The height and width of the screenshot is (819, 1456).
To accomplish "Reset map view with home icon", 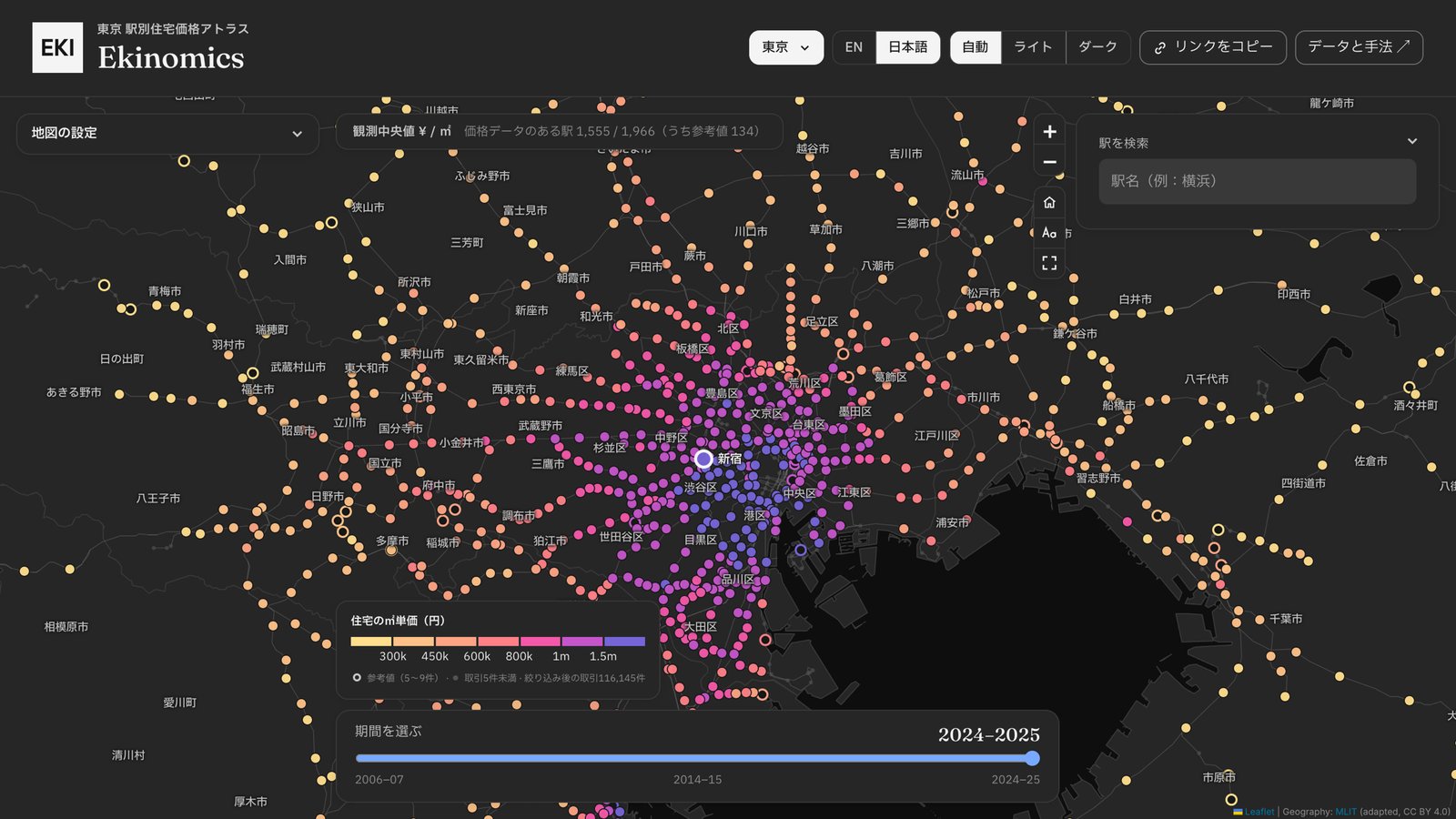I will tap(1049, 202).
